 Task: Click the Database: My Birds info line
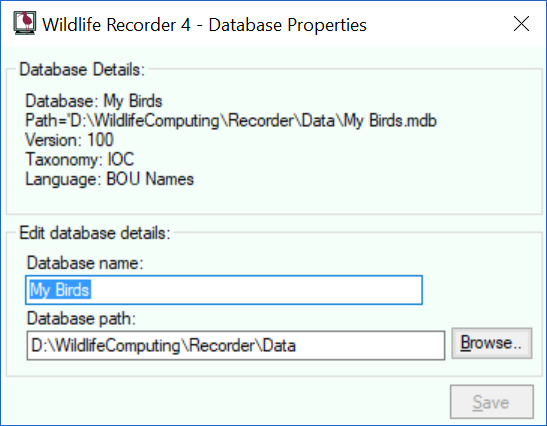[94, 101]
